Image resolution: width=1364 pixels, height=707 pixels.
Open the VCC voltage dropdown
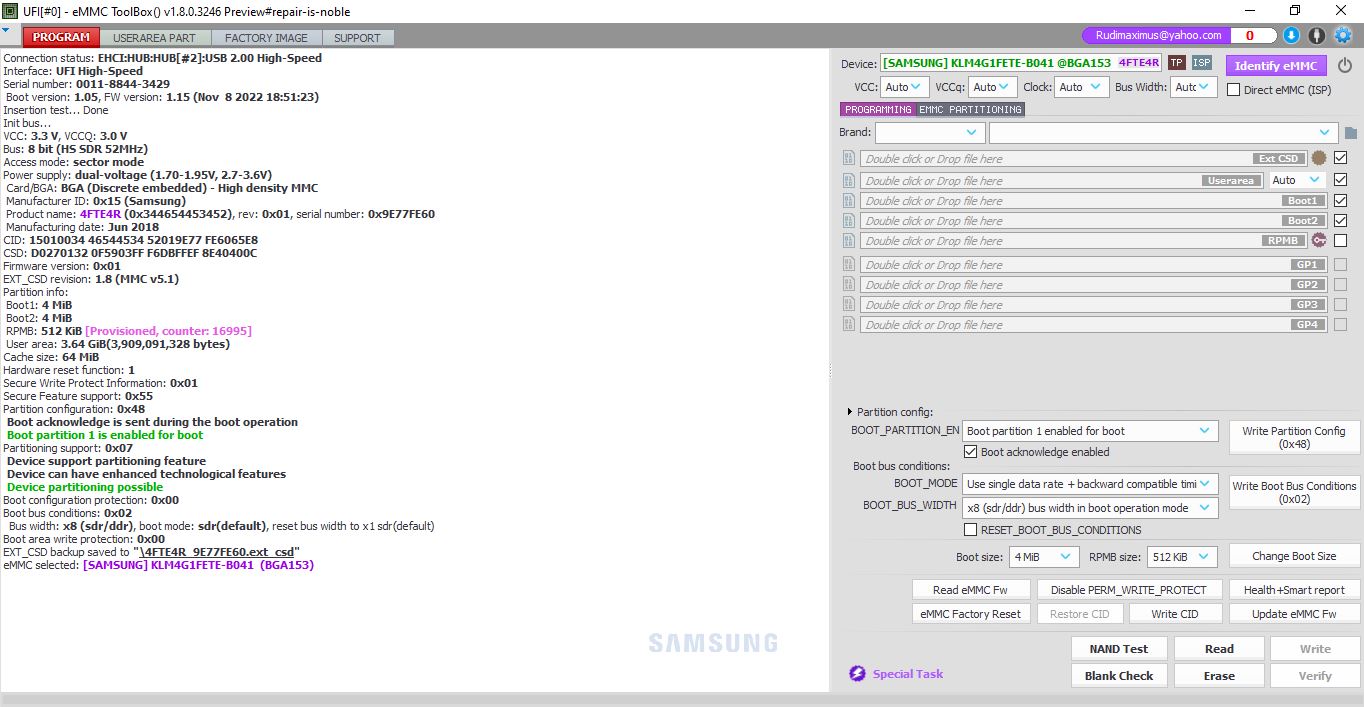(905, 87)
